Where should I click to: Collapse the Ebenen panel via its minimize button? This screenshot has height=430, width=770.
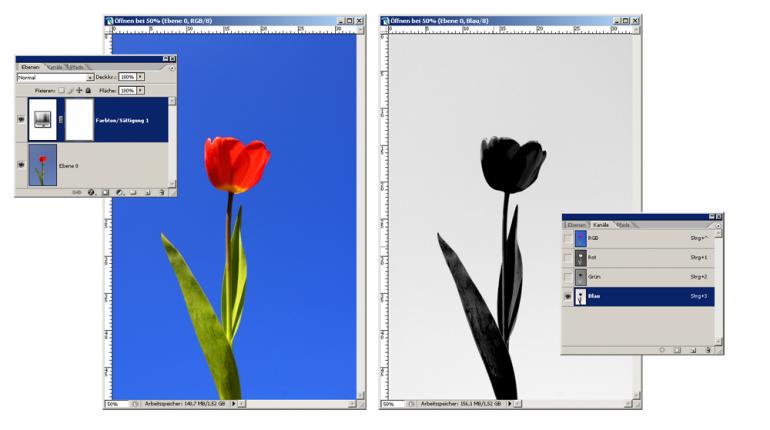[x=165, y=58]
